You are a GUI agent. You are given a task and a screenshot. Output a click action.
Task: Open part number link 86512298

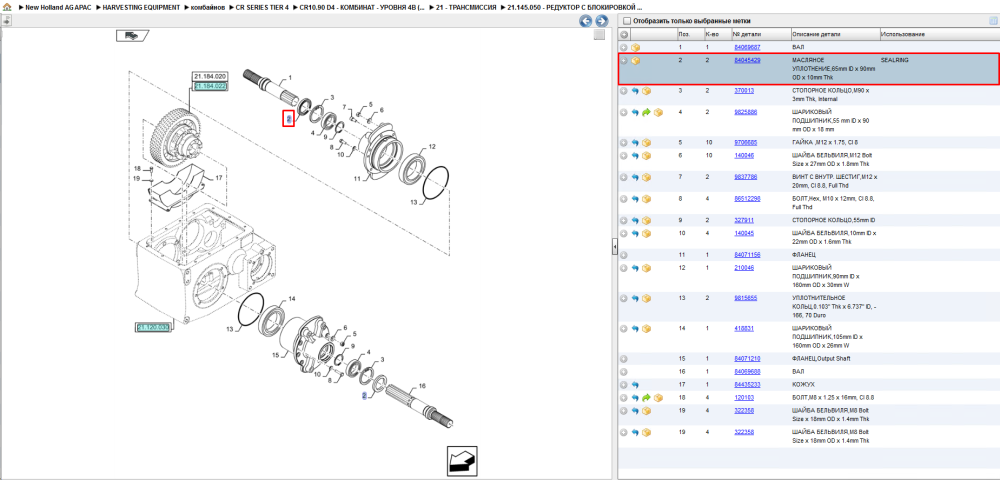[x=747, y=199]
